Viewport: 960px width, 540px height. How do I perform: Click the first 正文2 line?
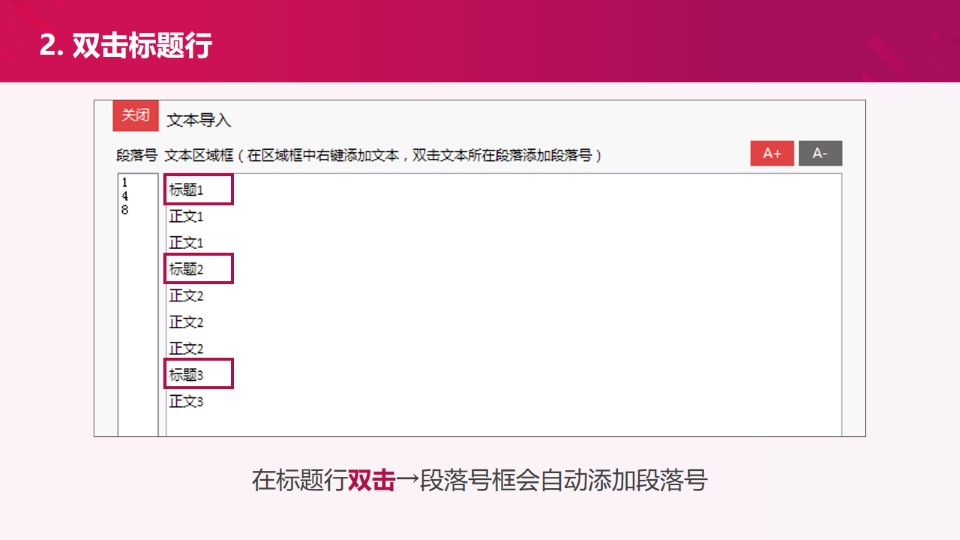pyautogui.click(x=187, y=296)
